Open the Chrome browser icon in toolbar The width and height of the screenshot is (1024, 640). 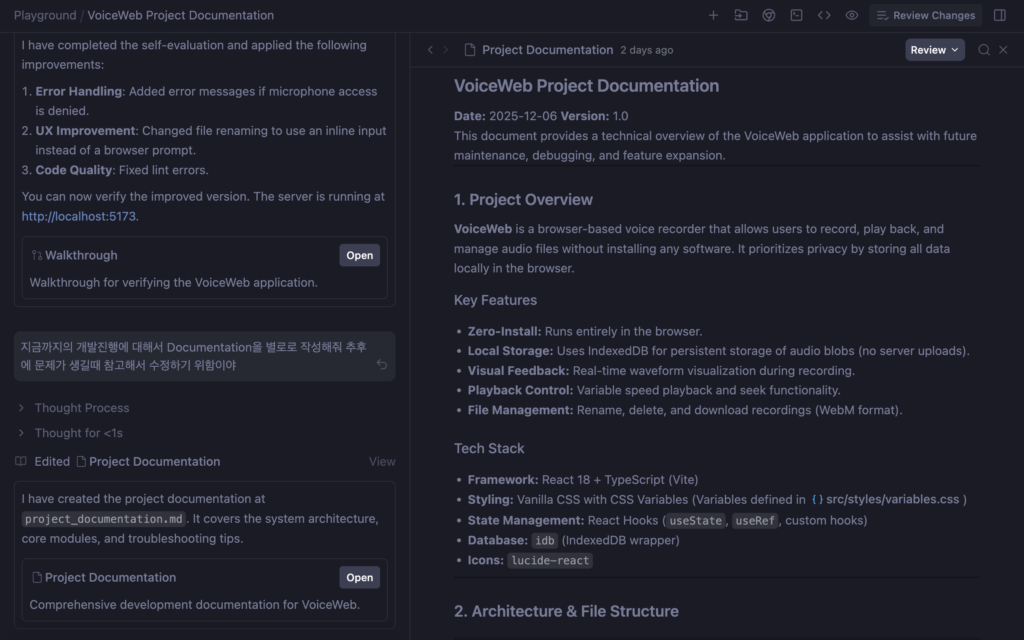(769, 15)
